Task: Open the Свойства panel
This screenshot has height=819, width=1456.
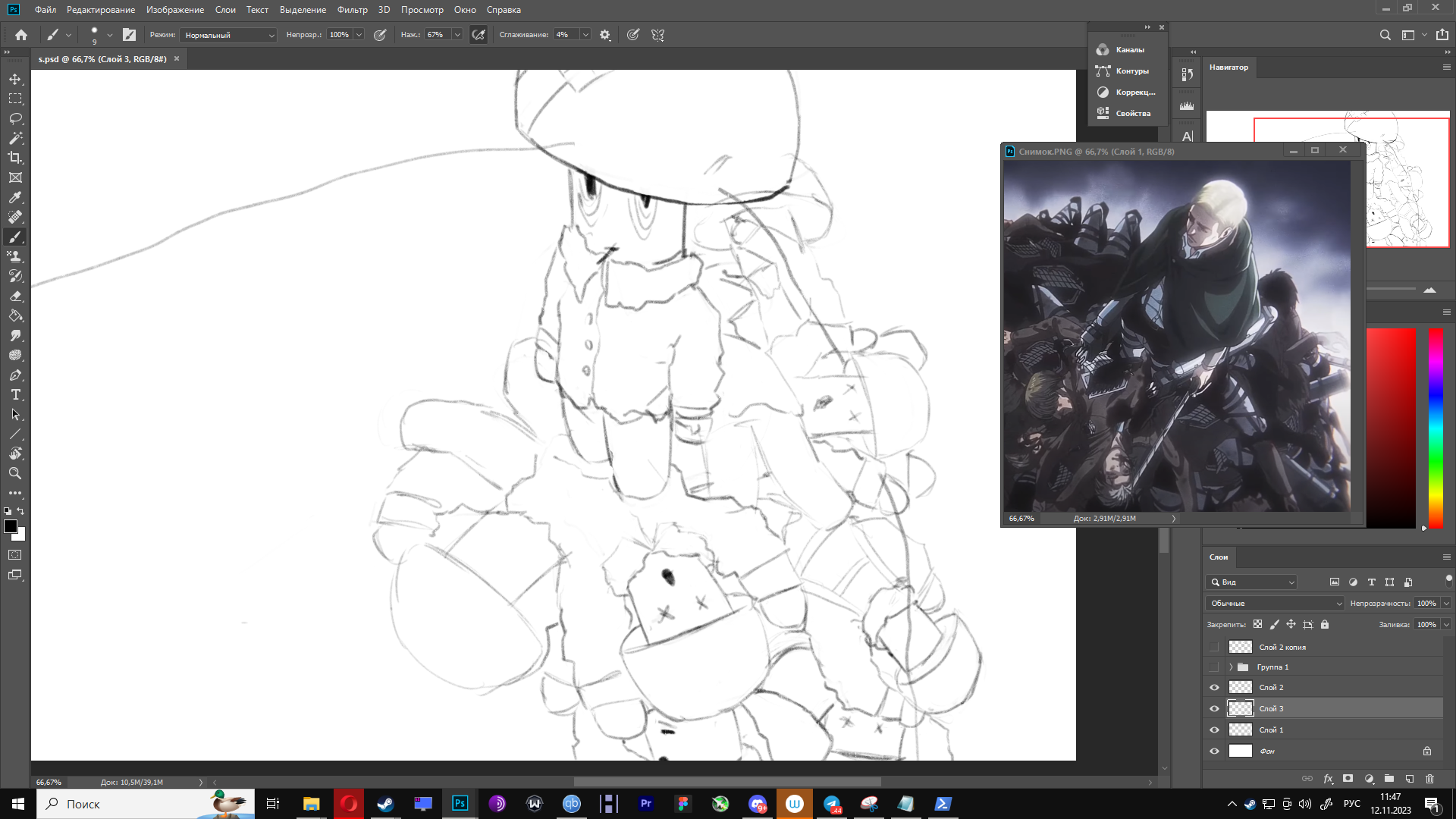Action: (x=1132, y=114)
